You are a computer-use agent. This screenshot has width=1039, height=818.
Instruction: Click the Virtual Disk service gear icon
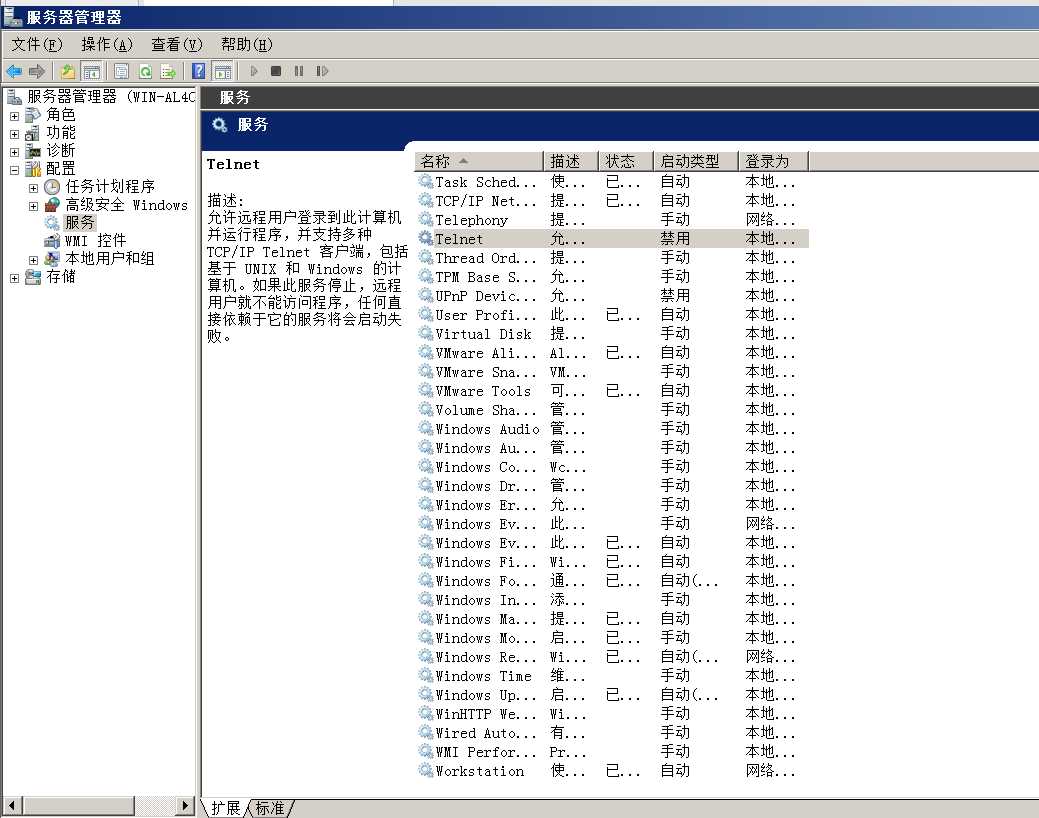pyautogui.click(x=425, y=333)
